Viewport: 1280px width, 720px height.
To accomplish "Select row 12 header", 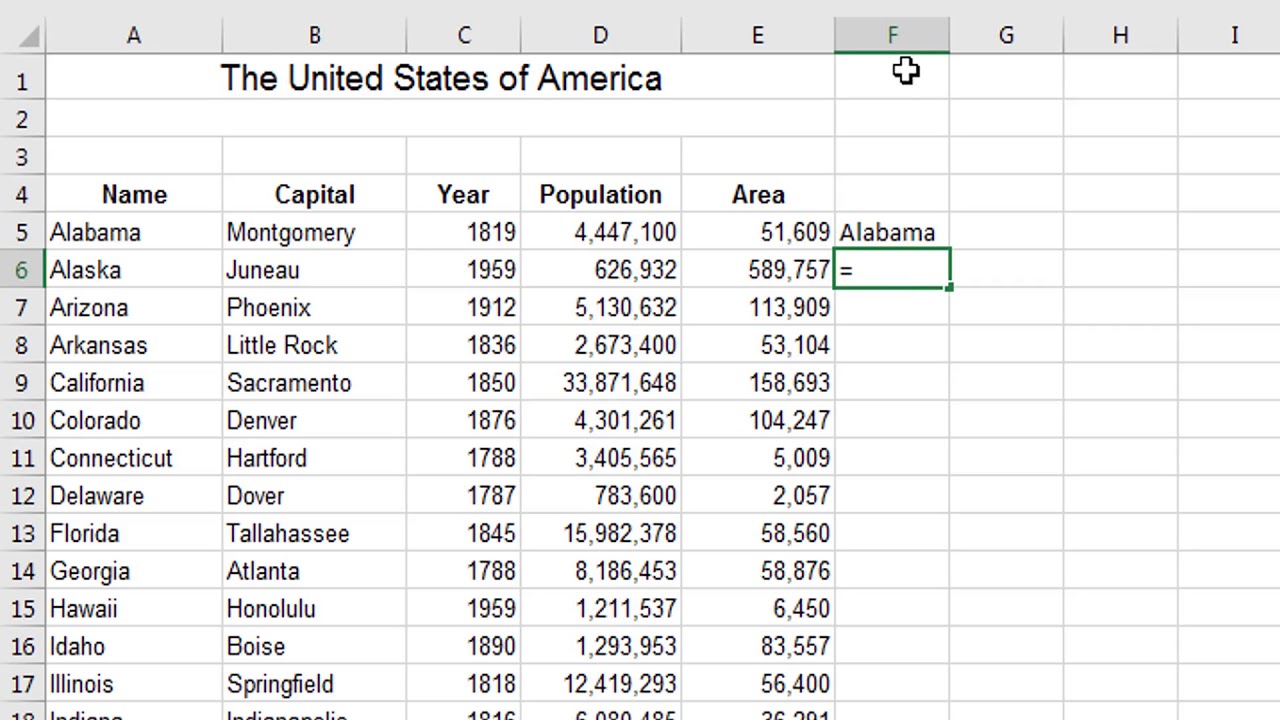I will pyautogui.click(x=21, y=496).
